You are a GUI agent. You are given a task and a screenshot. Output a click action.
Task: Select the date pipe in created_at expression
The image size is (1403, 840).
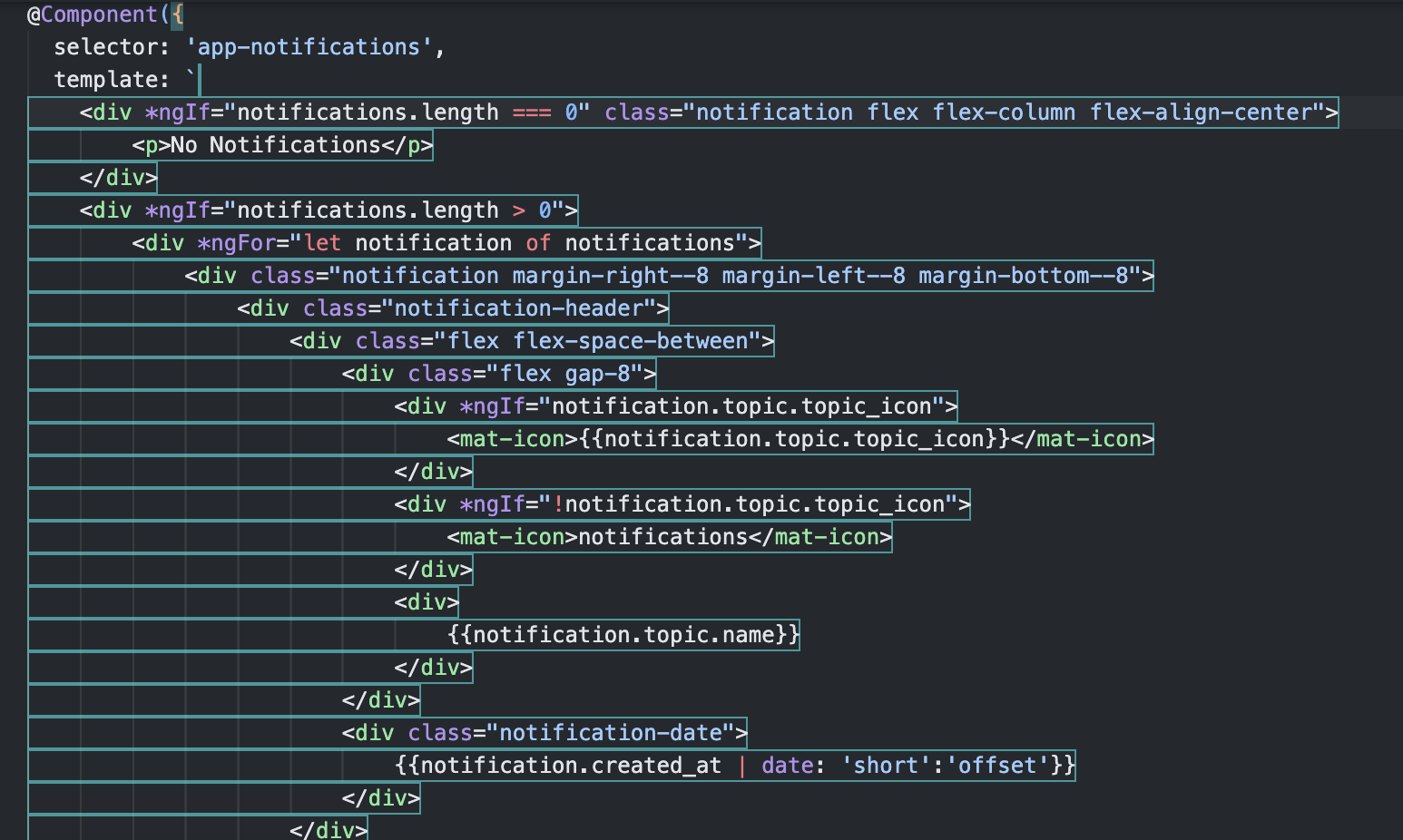[788, 765]
